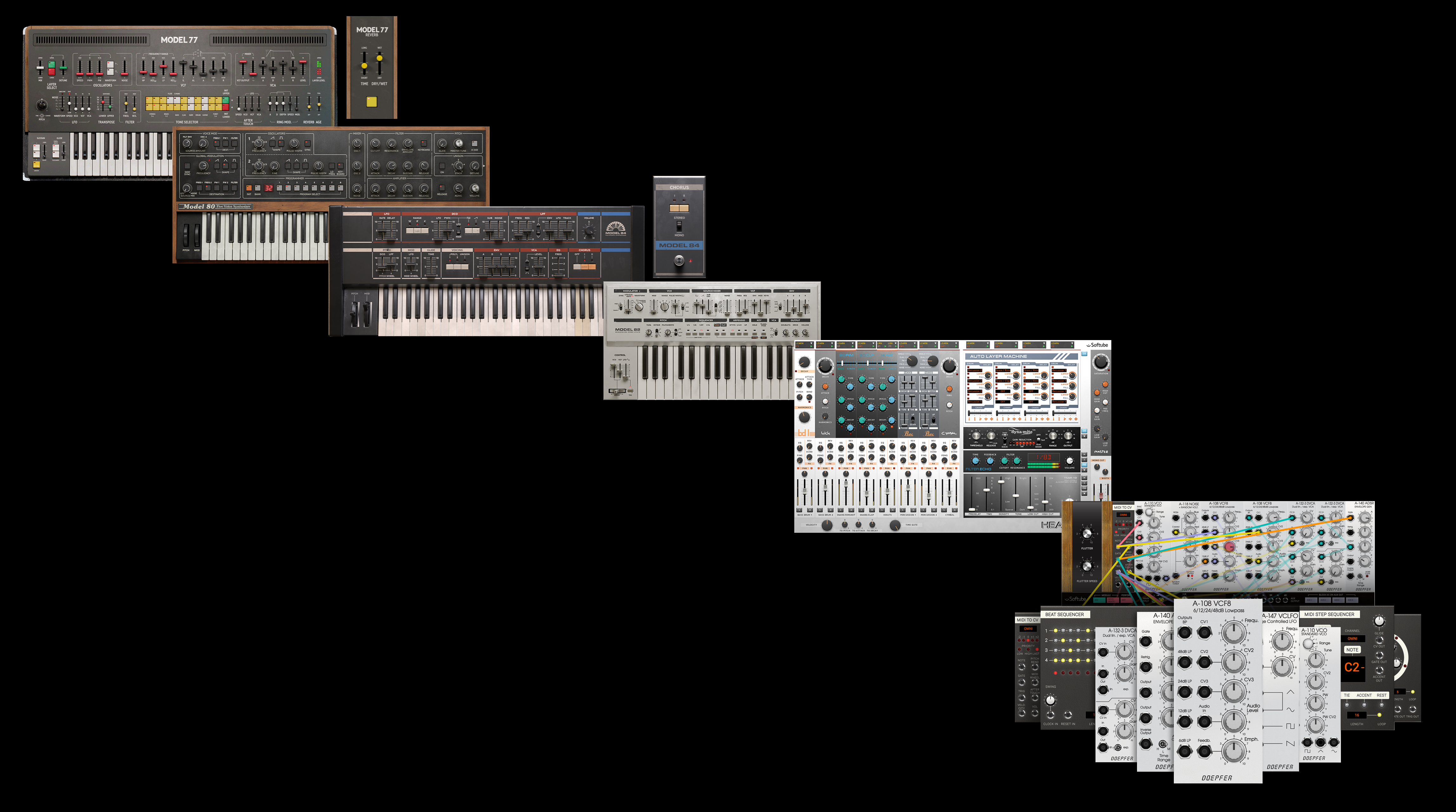
Task: Click the Resonance knob on Model 80
Action: [391, 144]
